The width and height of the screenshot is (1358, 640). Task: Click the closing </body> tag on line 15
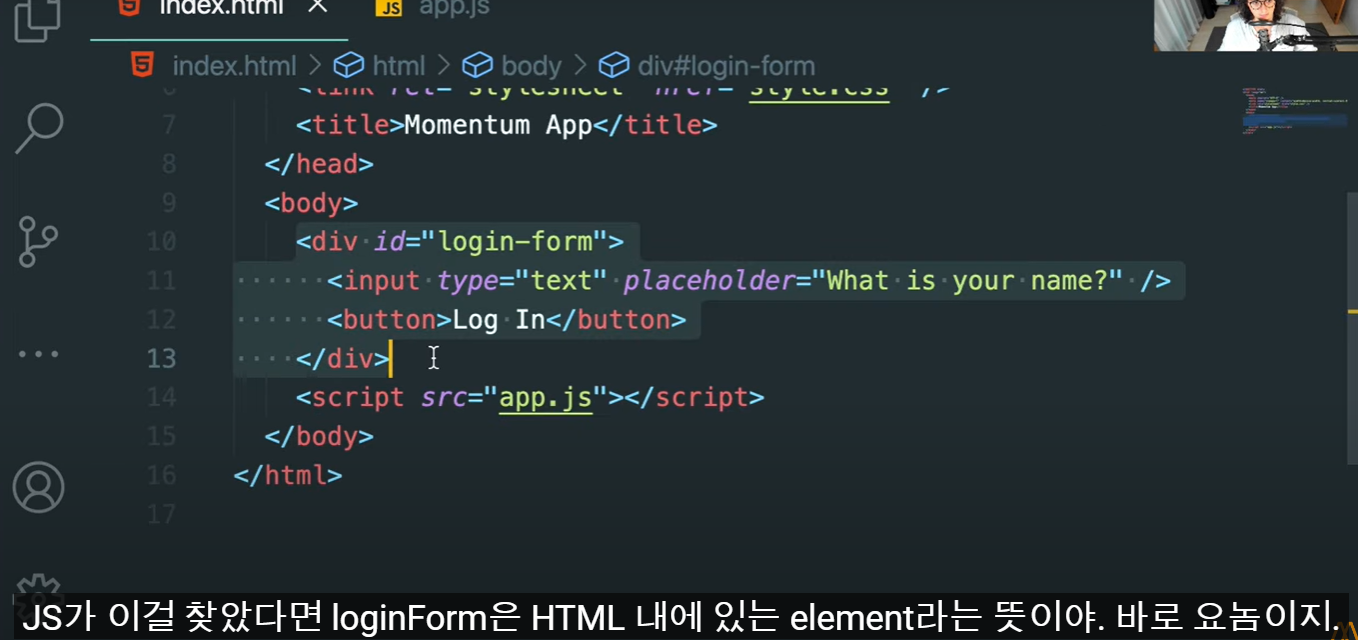[319, 436]
